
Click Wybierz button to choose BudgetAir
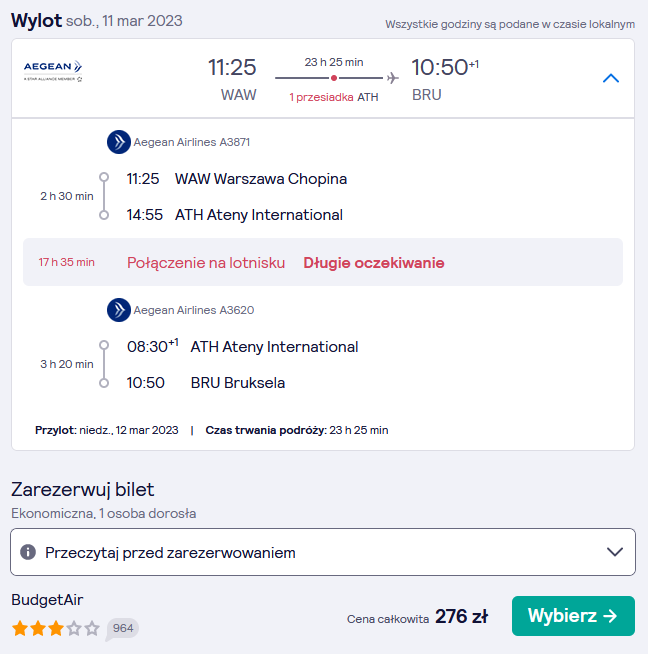pos(573,616)
